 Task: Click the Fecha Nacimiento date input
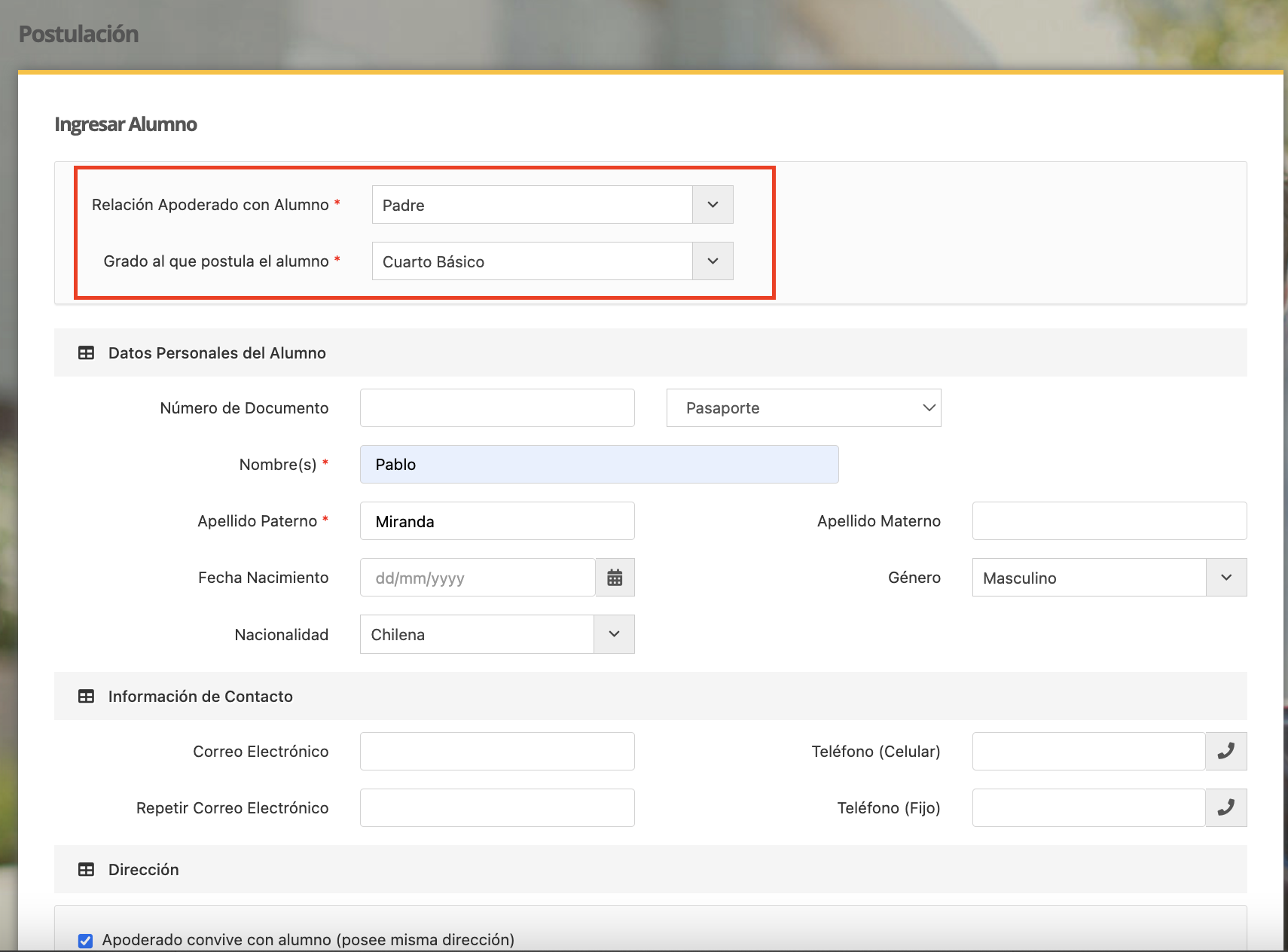coord(478,578)
